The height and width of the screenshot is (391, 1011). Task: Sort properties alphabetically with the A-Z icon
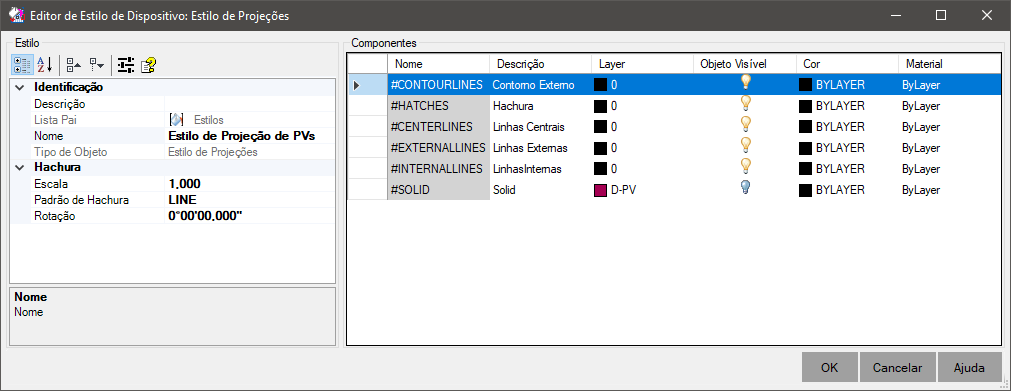(44, 64)
